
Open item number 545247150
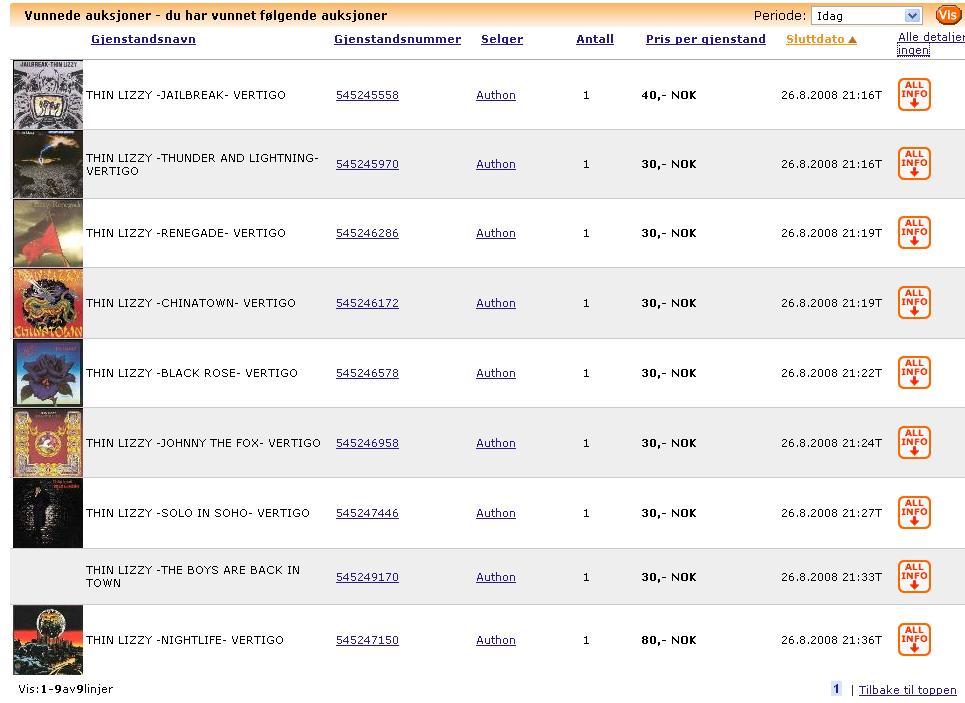tap(367, 640)
